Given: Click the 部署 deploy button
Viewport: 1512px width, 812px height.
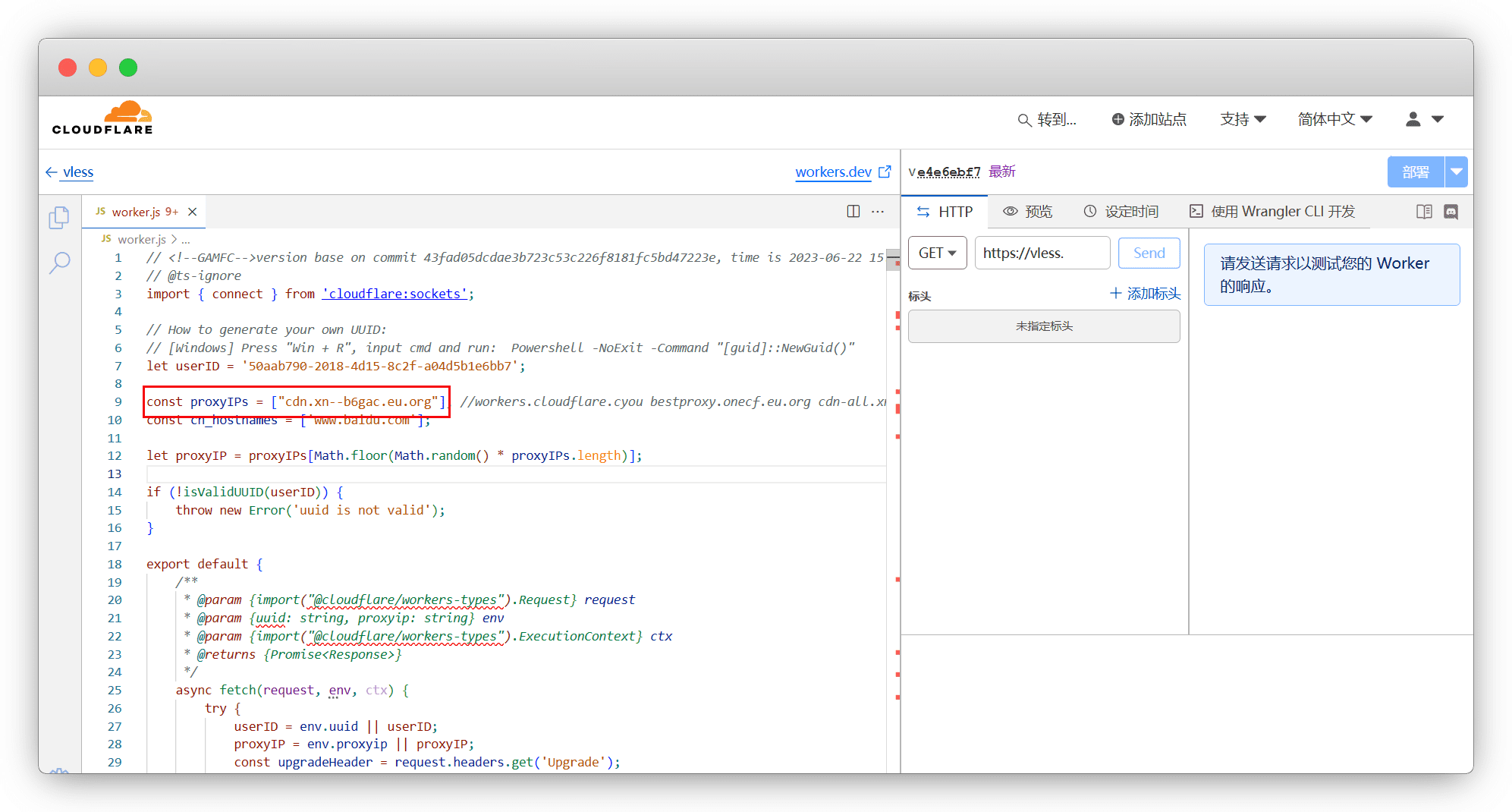Looking at the screenshot, I should [1416, 172].
